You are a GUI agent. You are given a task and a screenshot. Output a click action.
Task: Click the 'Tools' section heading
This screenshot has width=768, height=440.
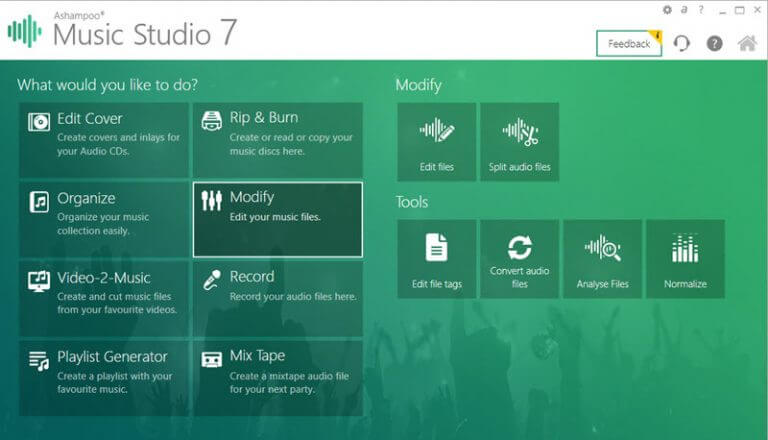(412, 202)
